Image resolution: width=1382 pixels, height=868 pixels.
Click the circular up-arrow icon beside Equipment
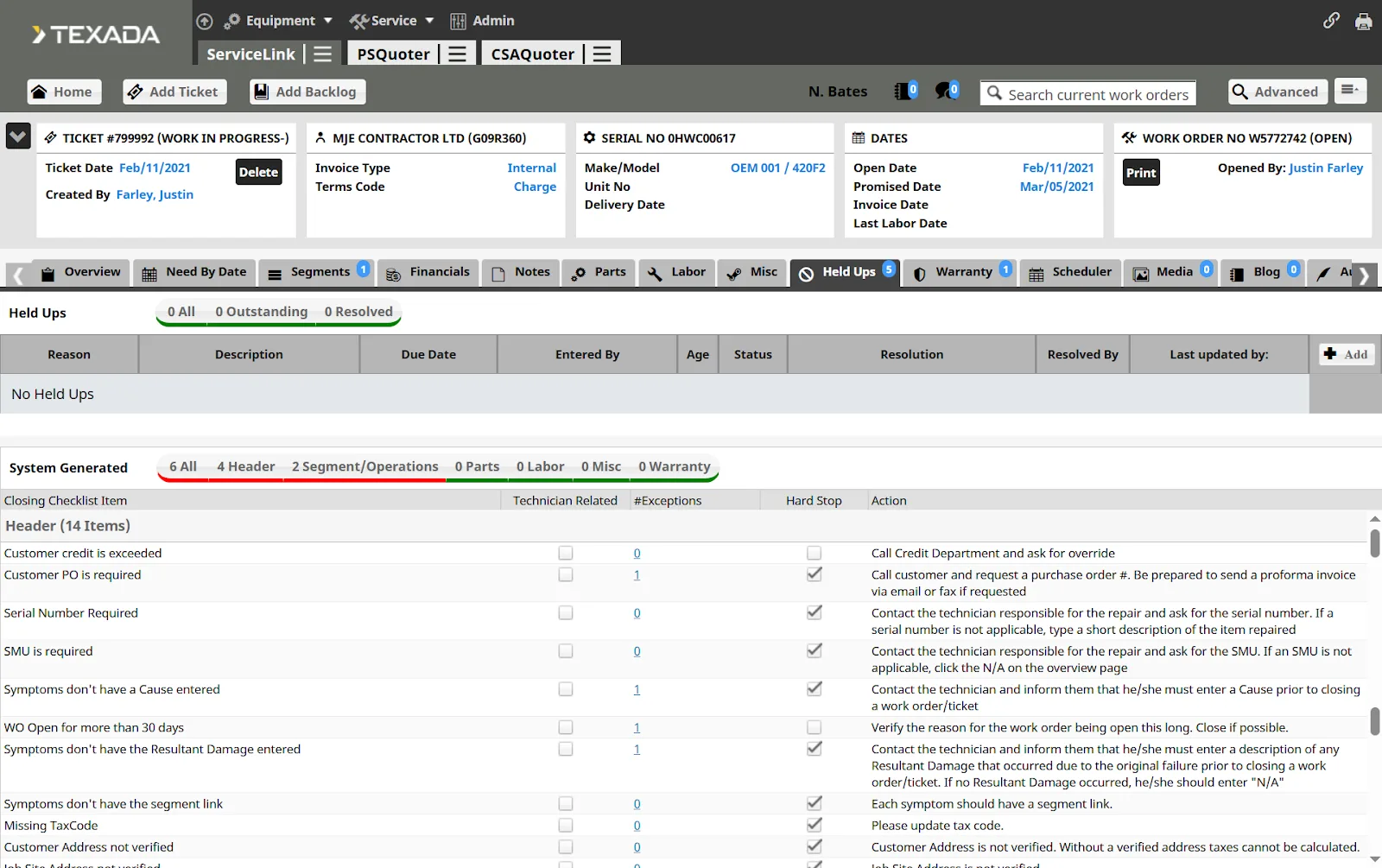click(205, 22)
